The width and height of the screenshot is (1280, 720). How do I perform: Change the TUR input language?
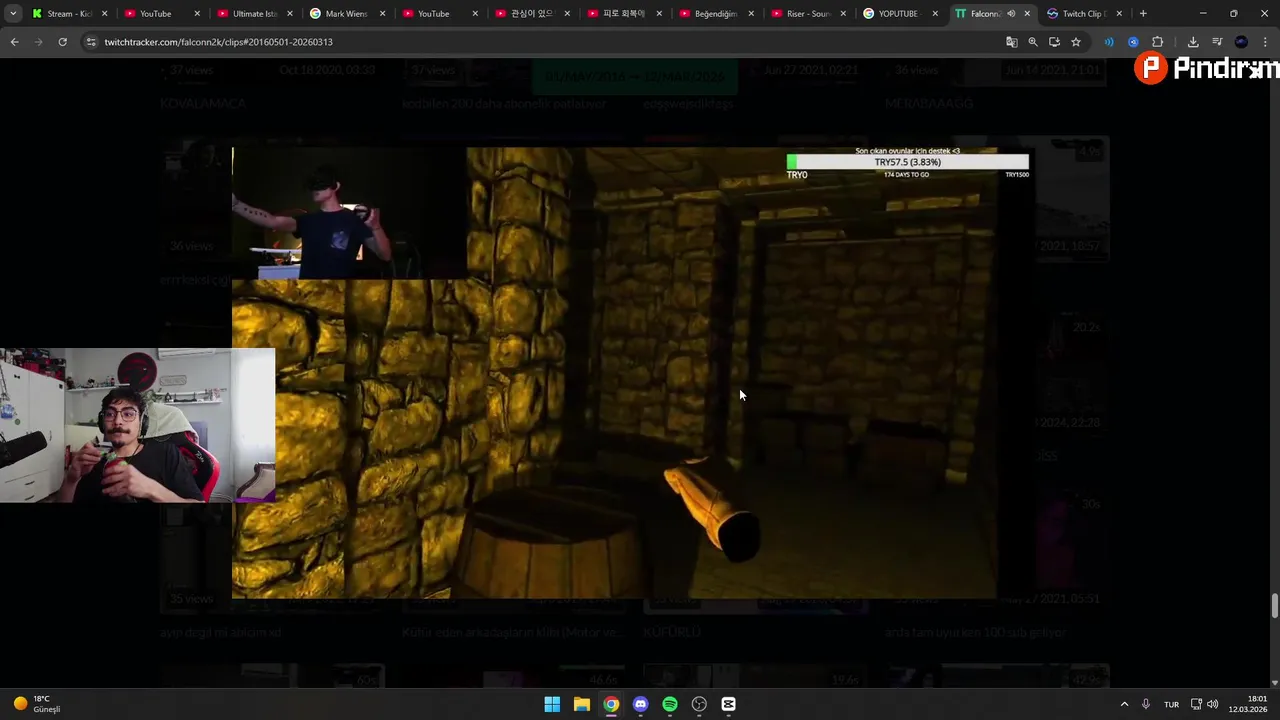click(1171, 704)
